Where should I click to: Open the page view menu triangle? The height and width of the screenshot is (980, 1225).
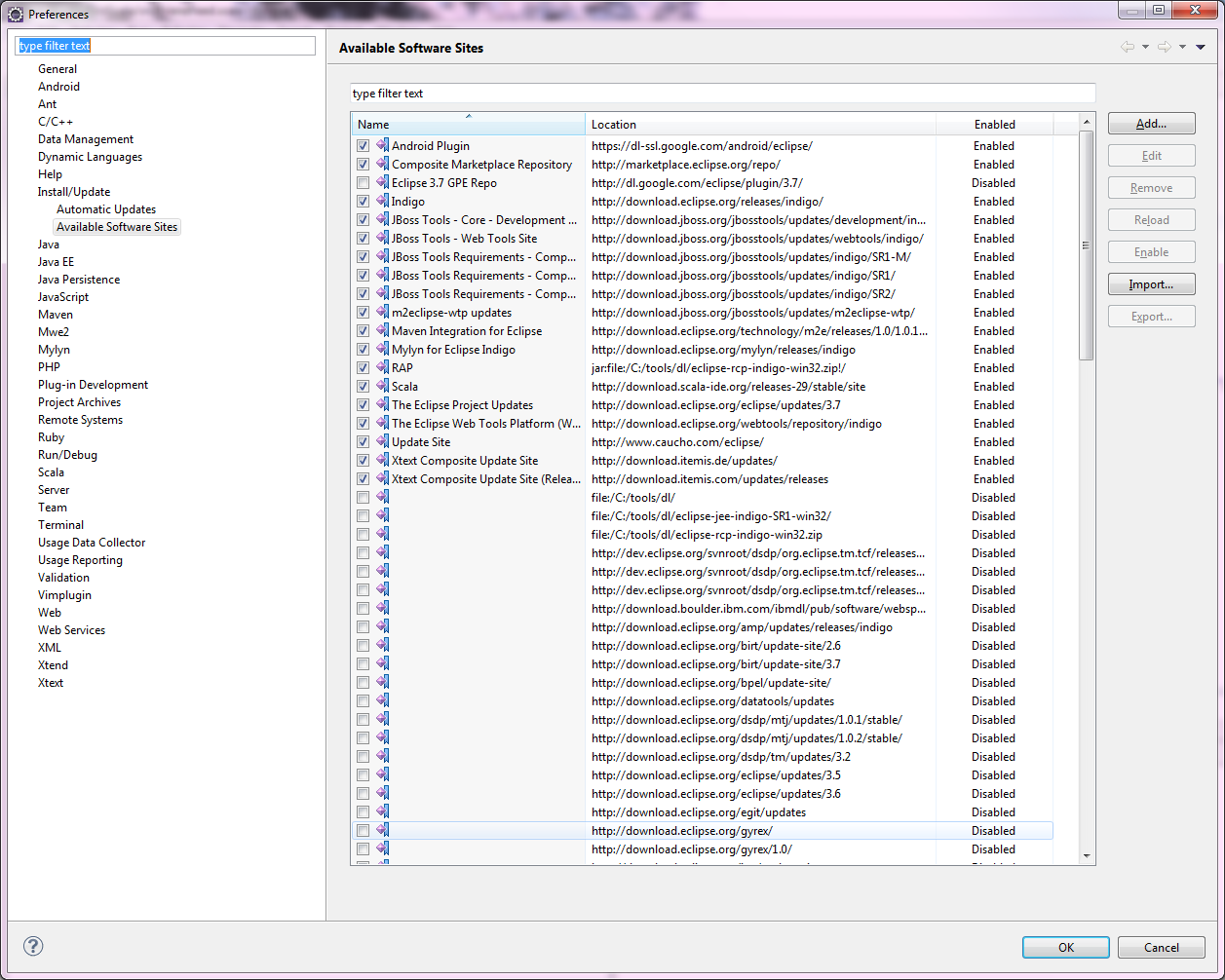click(x=1201, y=47)
